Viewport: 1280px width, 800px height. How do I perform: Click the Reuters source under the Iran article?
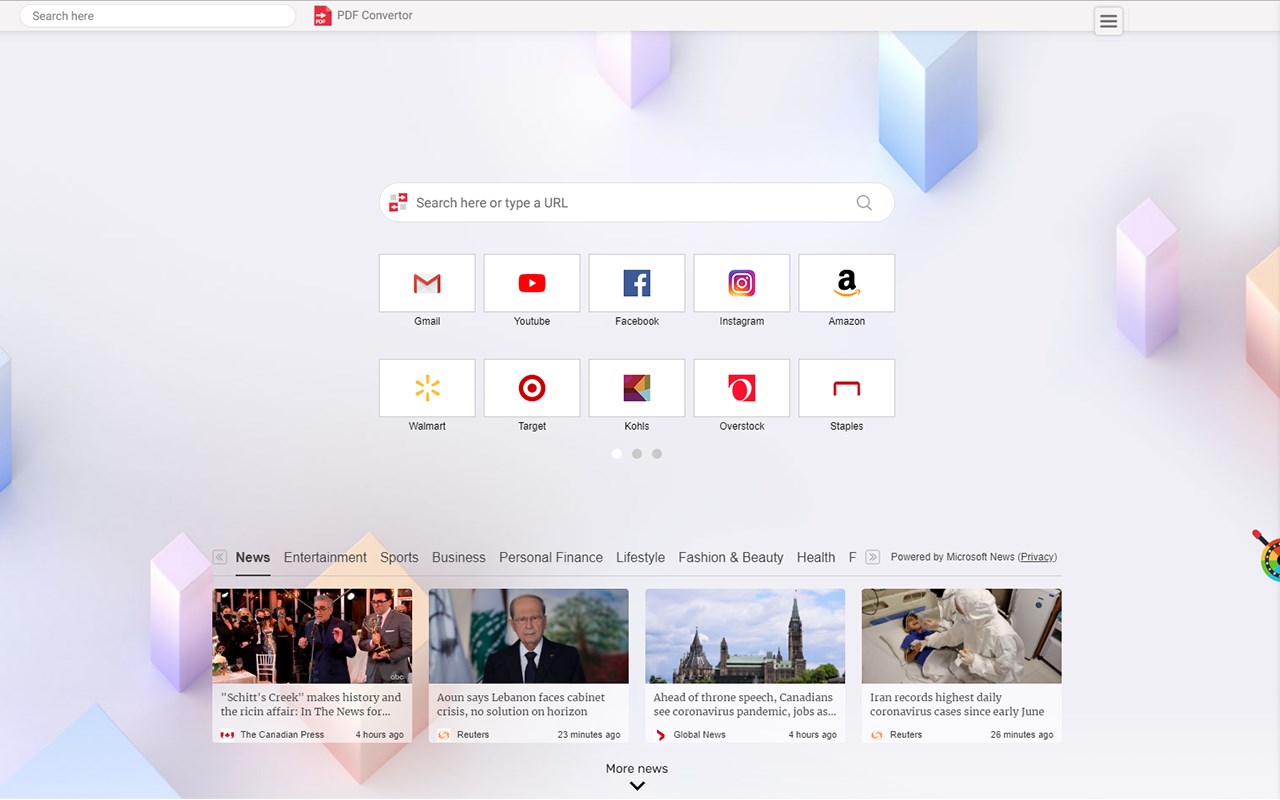coord(906,735)
